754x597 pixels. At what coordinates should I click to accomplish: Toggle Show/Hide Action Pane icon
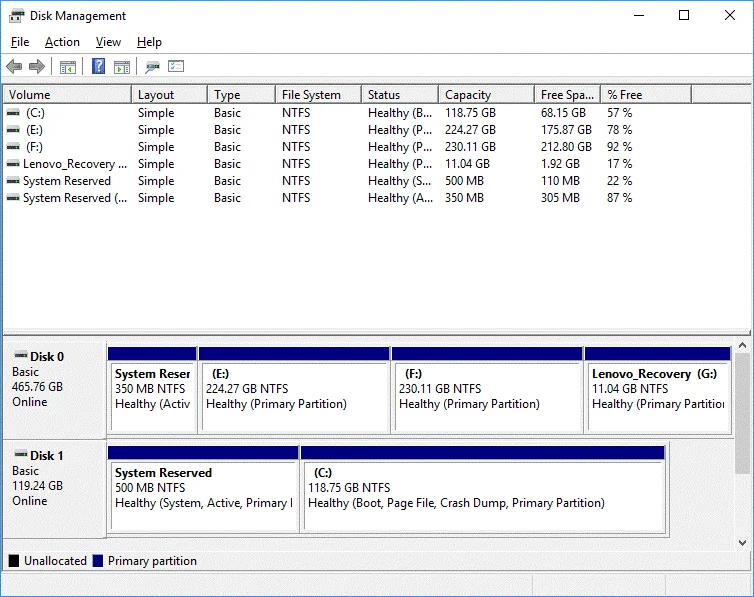click(x=122, y=67)
